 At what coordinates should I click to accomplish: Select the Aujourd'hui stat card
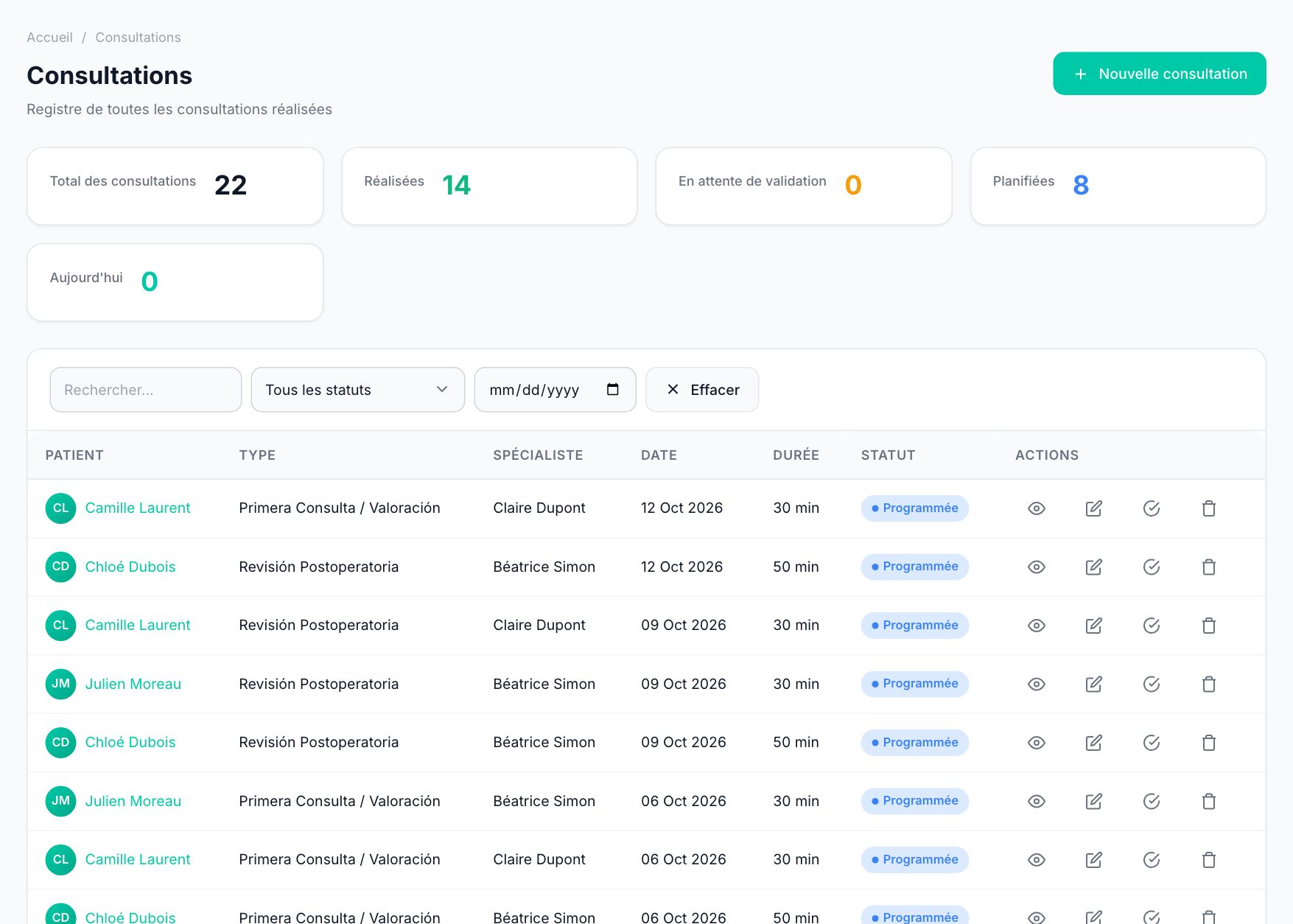click(175, 282)
